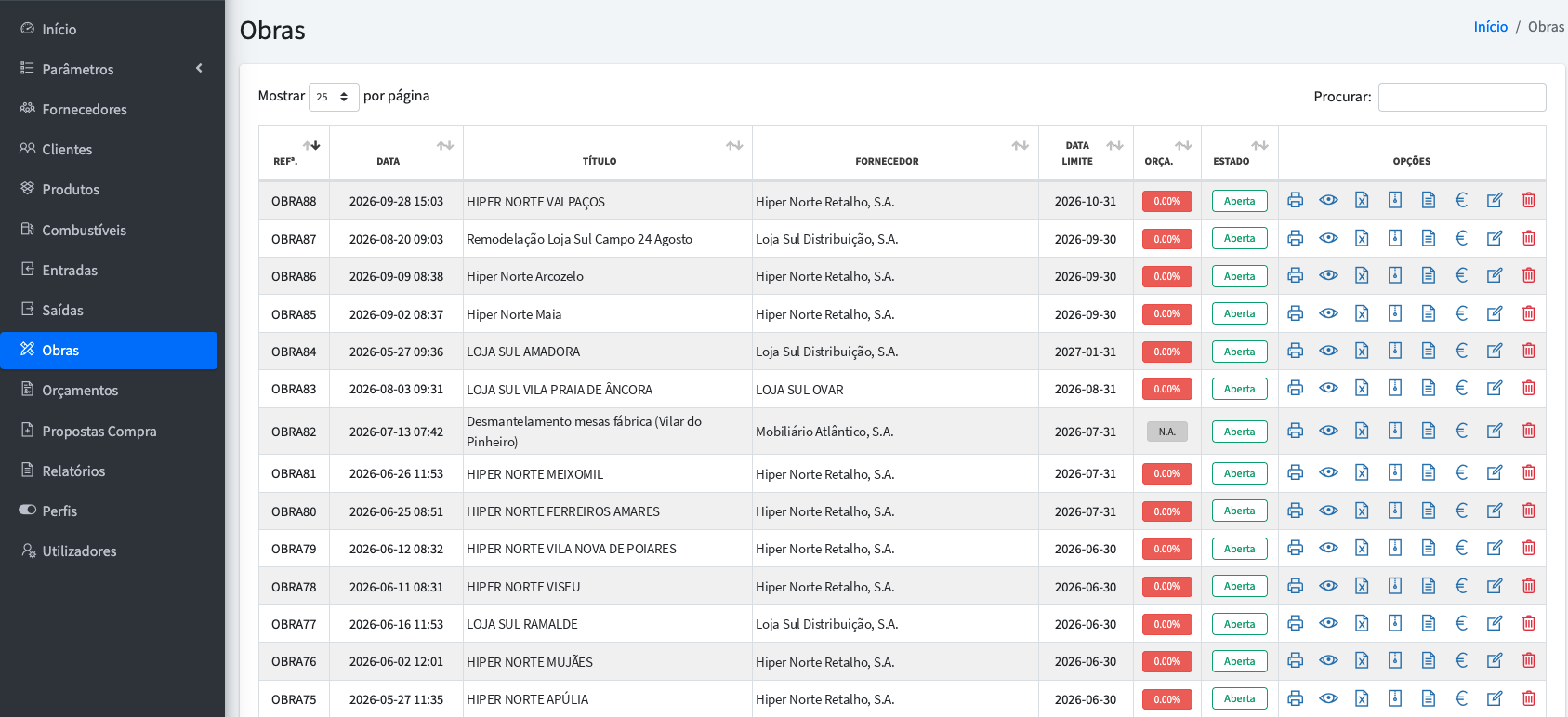1568x717 pixels.
Task: Toggle view eye icon for OBRA85
Action: coord(1328,313)
